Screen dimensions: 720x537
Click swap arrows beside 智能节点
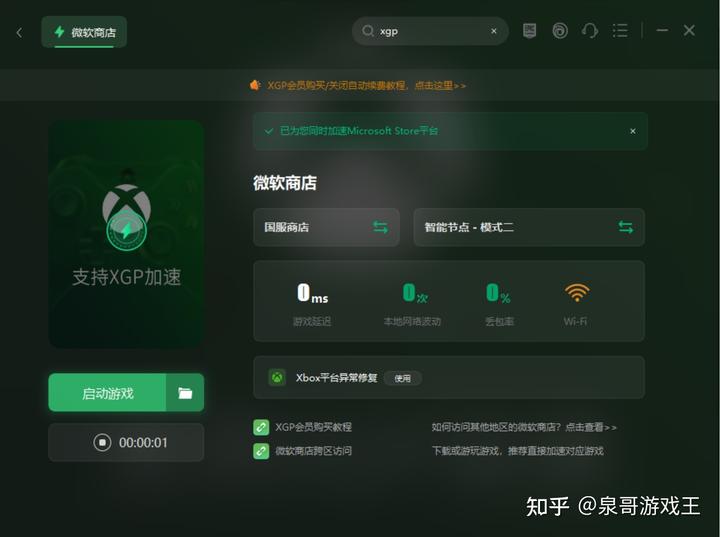pyautogui.click(x=625, y=227)
